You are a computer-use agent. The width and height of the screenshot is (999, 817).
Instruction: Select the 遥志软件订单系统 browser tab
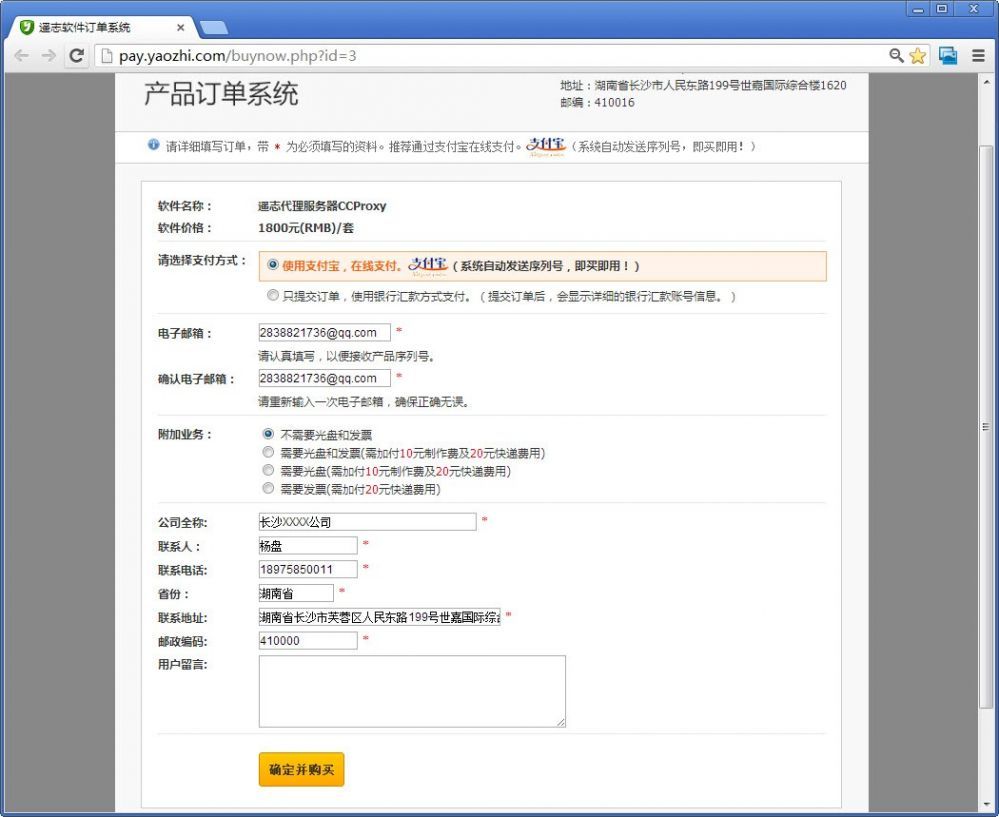(x=102, y=27)
